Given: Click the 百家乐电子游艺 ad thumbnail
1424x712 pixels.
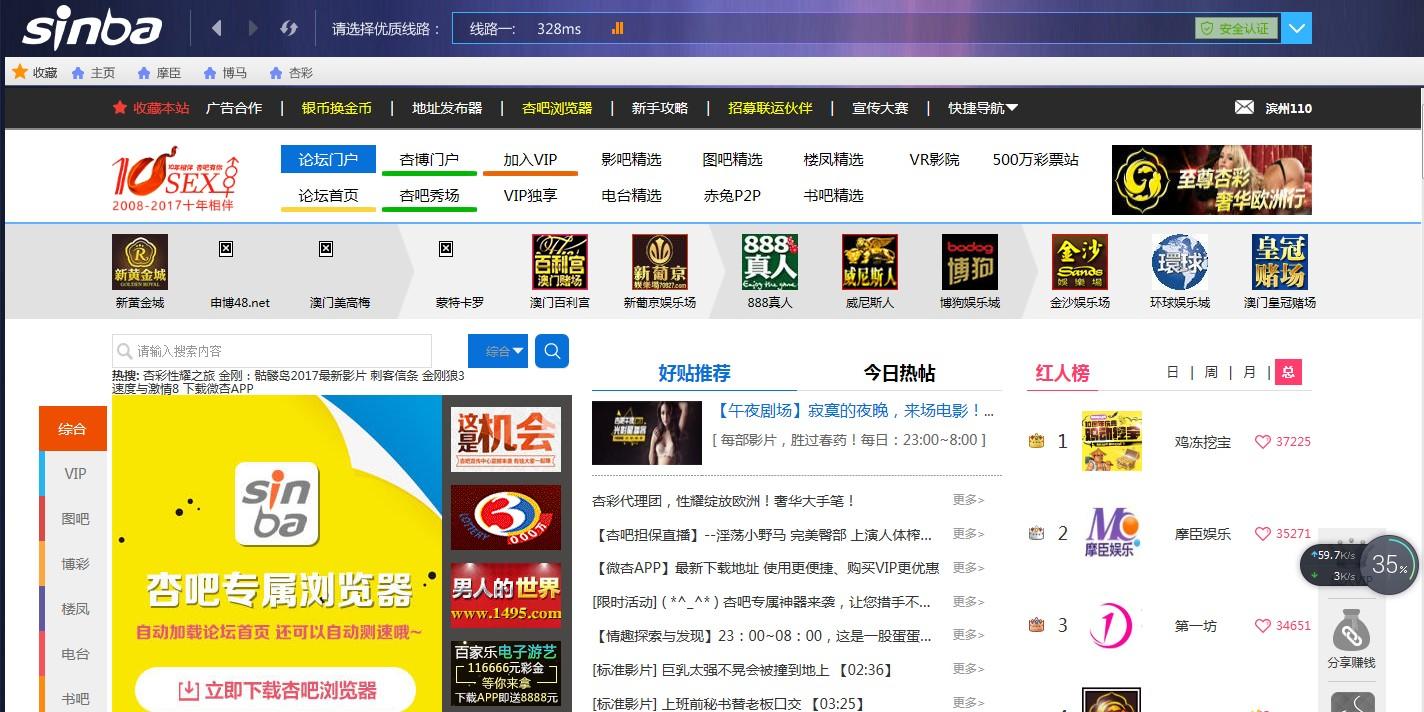Looking at the screenshot, I should coord(506,674).
